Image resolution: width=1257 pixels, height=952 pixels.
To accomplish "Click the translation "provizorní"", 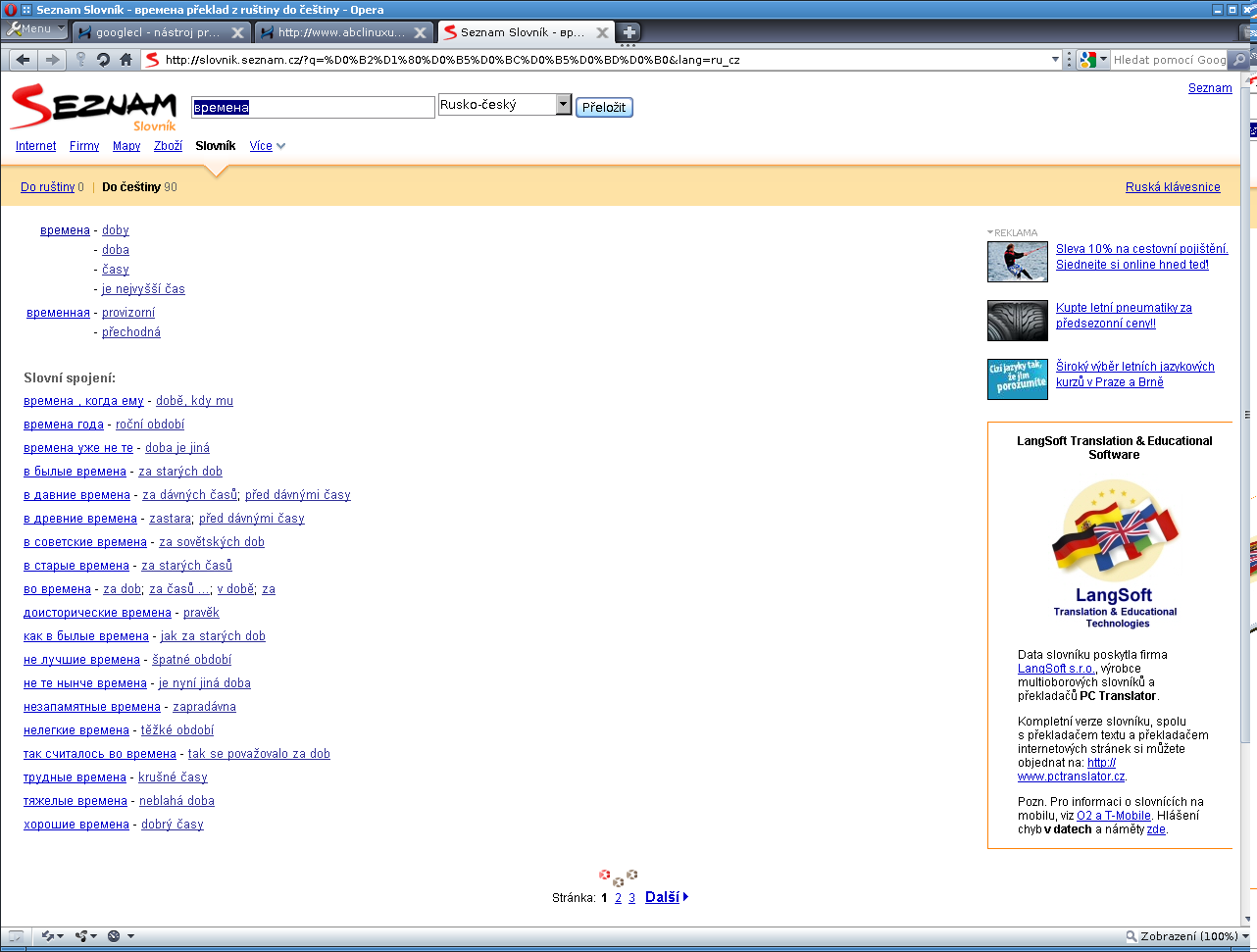I will click(x=128, y=313).
